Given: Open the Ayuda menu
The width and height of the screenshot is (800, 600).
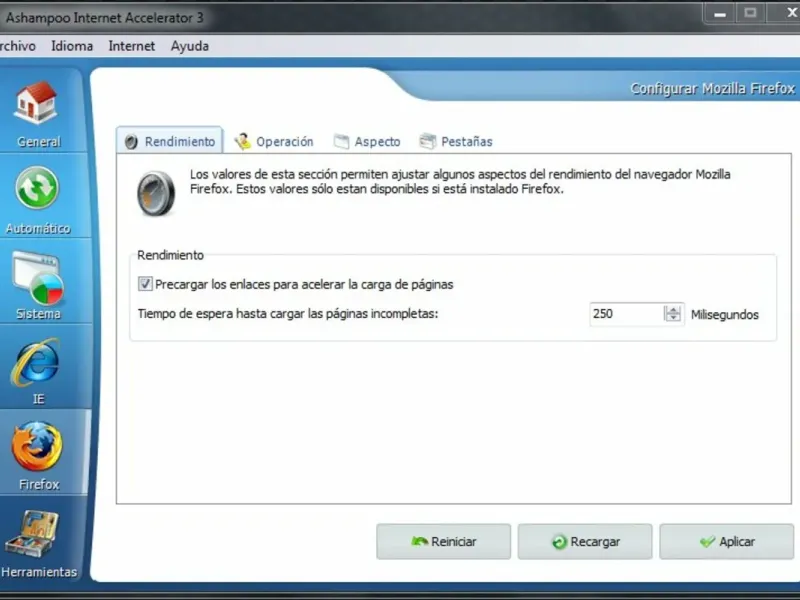Looking at the screenshot, I should (190, 46).
